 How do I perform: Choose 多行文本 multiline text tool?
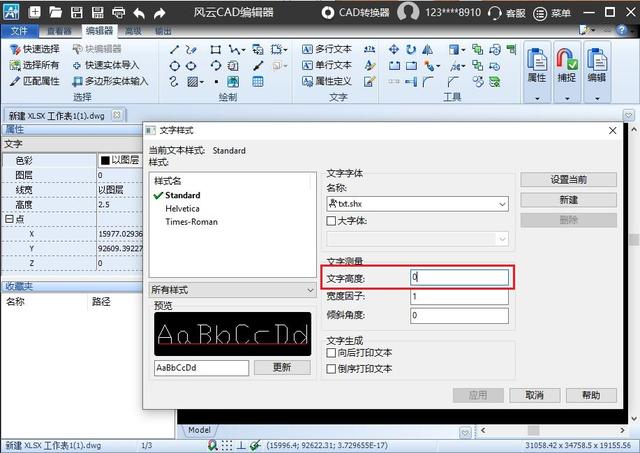point(327,49)
